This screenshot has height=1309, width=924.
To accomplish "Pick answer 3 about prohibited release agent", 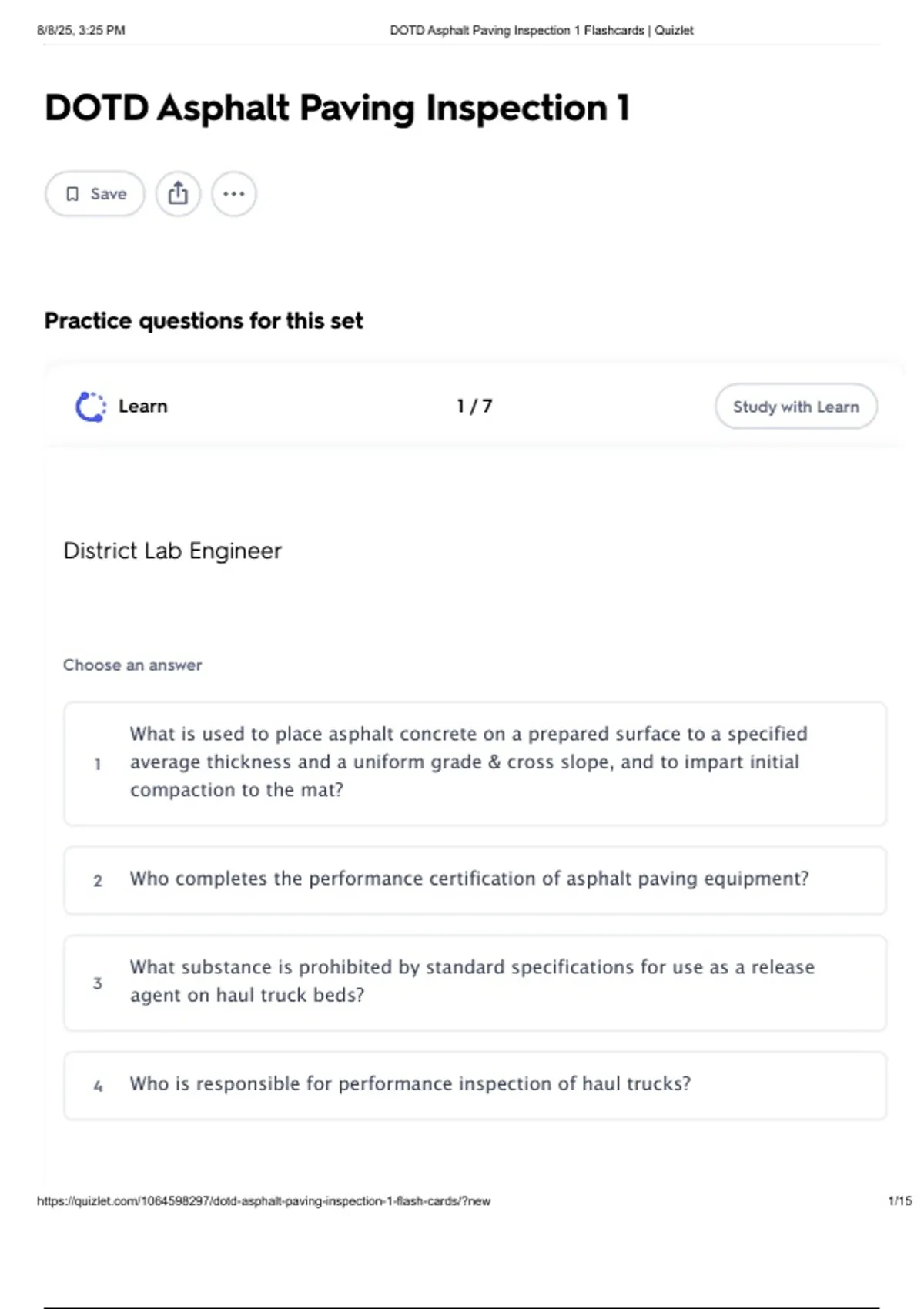I will (475, 983).
